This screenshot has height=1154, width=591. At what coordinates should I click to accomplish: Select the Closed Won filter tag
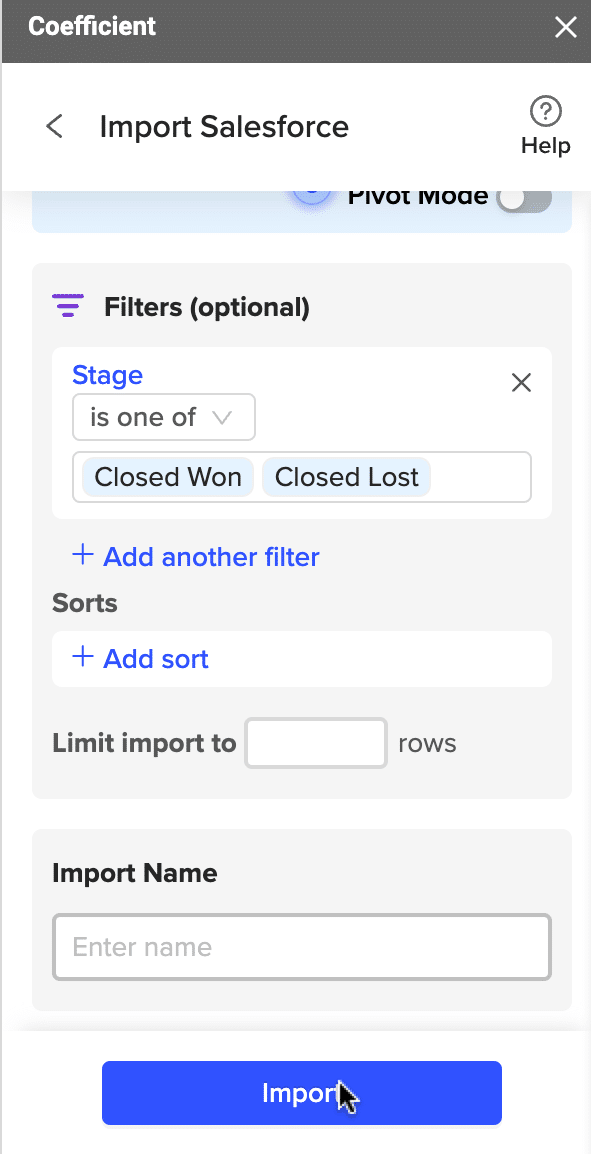168,477
